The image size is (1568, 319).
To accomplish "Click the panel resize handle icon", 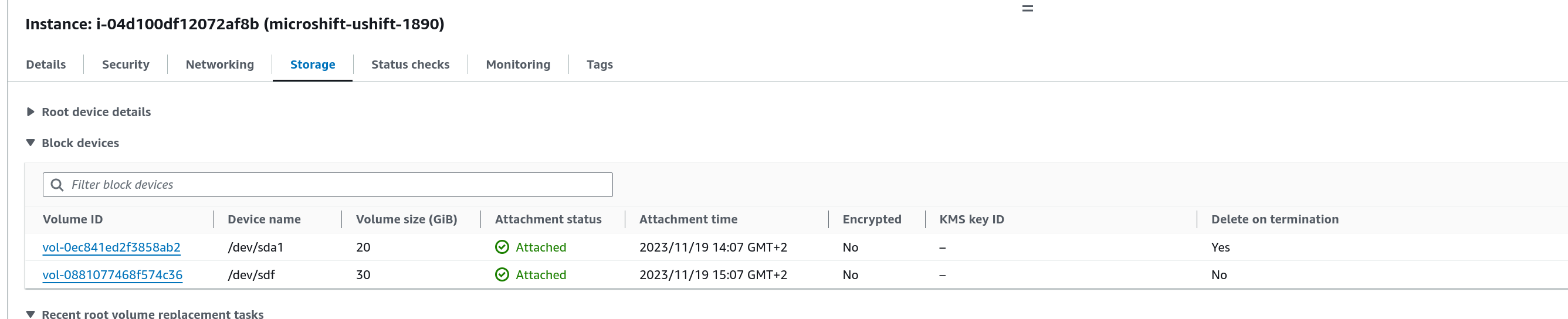I will (x=1028, y=9).
